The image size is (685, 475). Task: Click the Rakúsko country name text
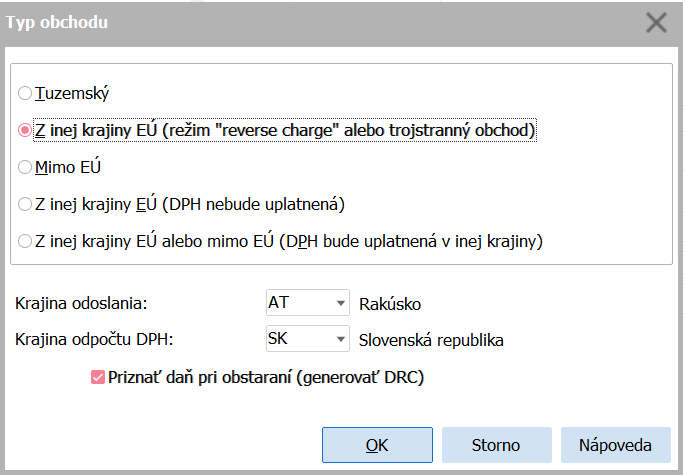[x=391, y=303]
